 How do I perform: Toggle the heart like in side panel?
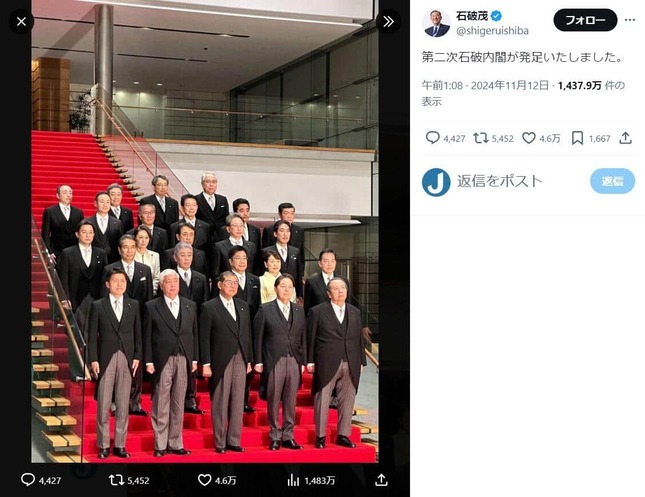click(x=529, y=138)
